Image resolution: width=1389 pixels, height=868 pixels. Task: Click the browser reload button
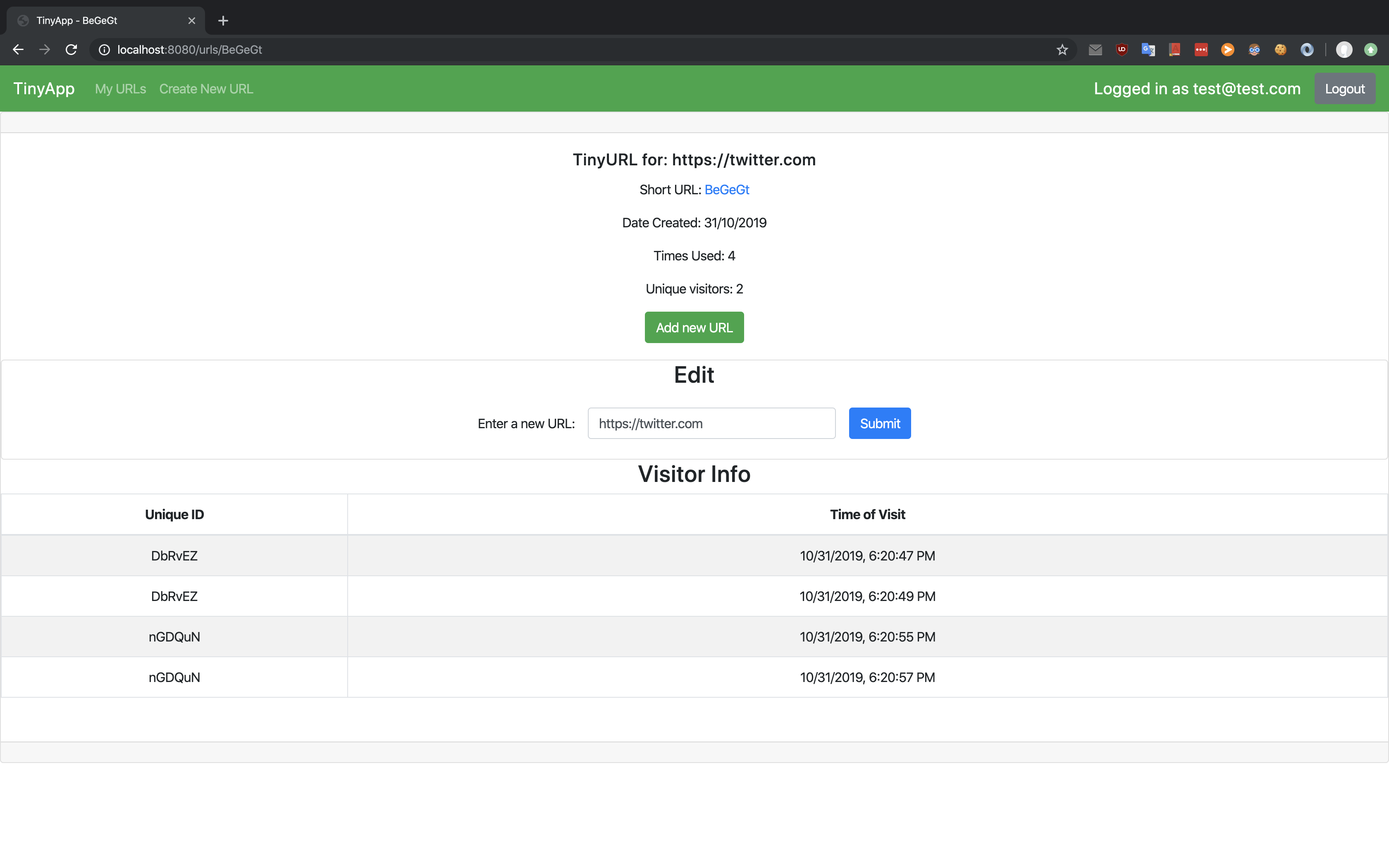point(71,50)
